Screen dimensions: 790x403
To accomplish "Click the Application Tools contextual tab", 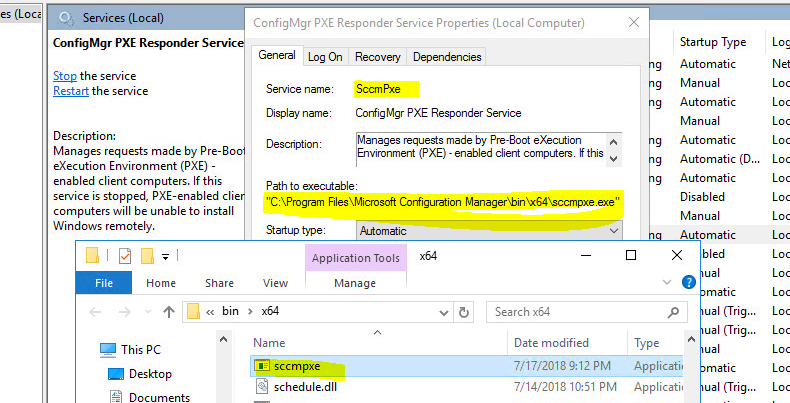I will [x=356, y=258].
